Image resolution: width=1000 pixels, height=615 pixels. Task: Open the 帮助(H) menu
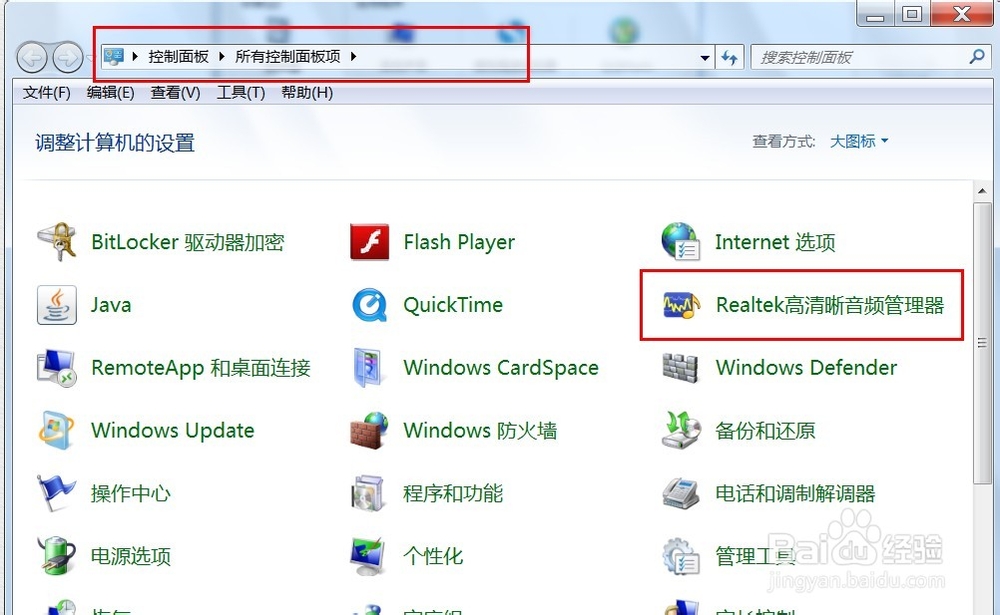(x=307, y=93)
